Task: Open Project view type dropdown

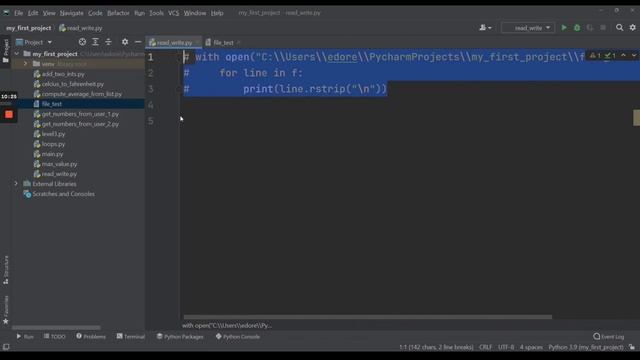Action: pos(34,42)
